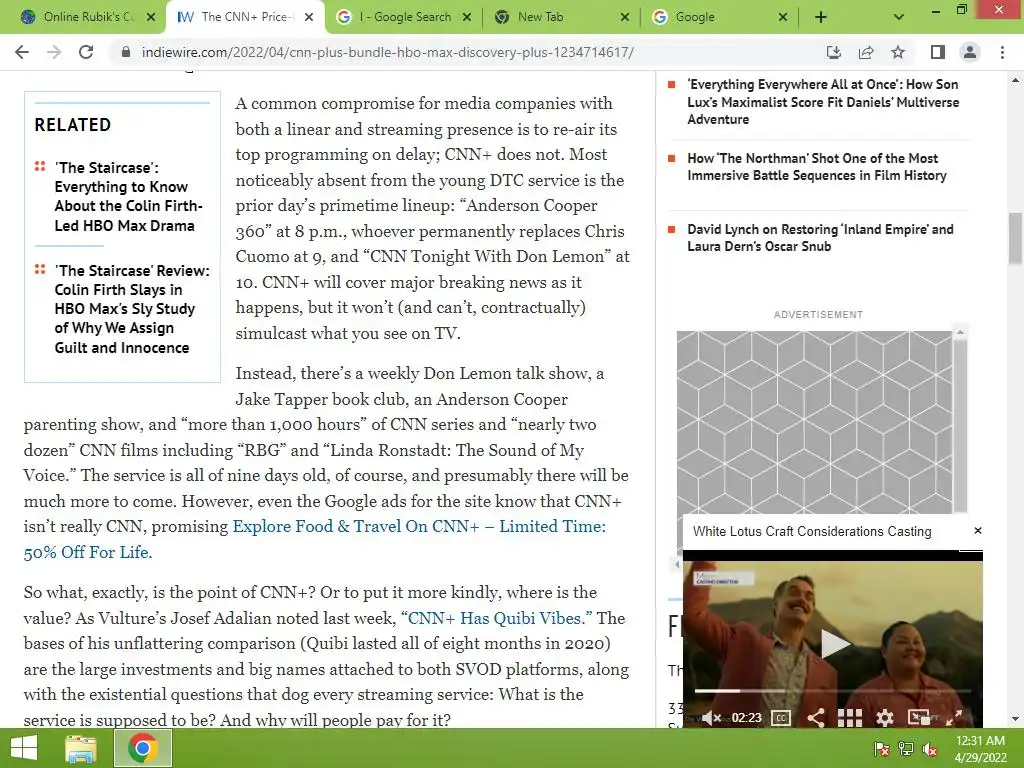Click the forward navigation arrow
The height and width of the screenshot is (768, 1024).
54,52
